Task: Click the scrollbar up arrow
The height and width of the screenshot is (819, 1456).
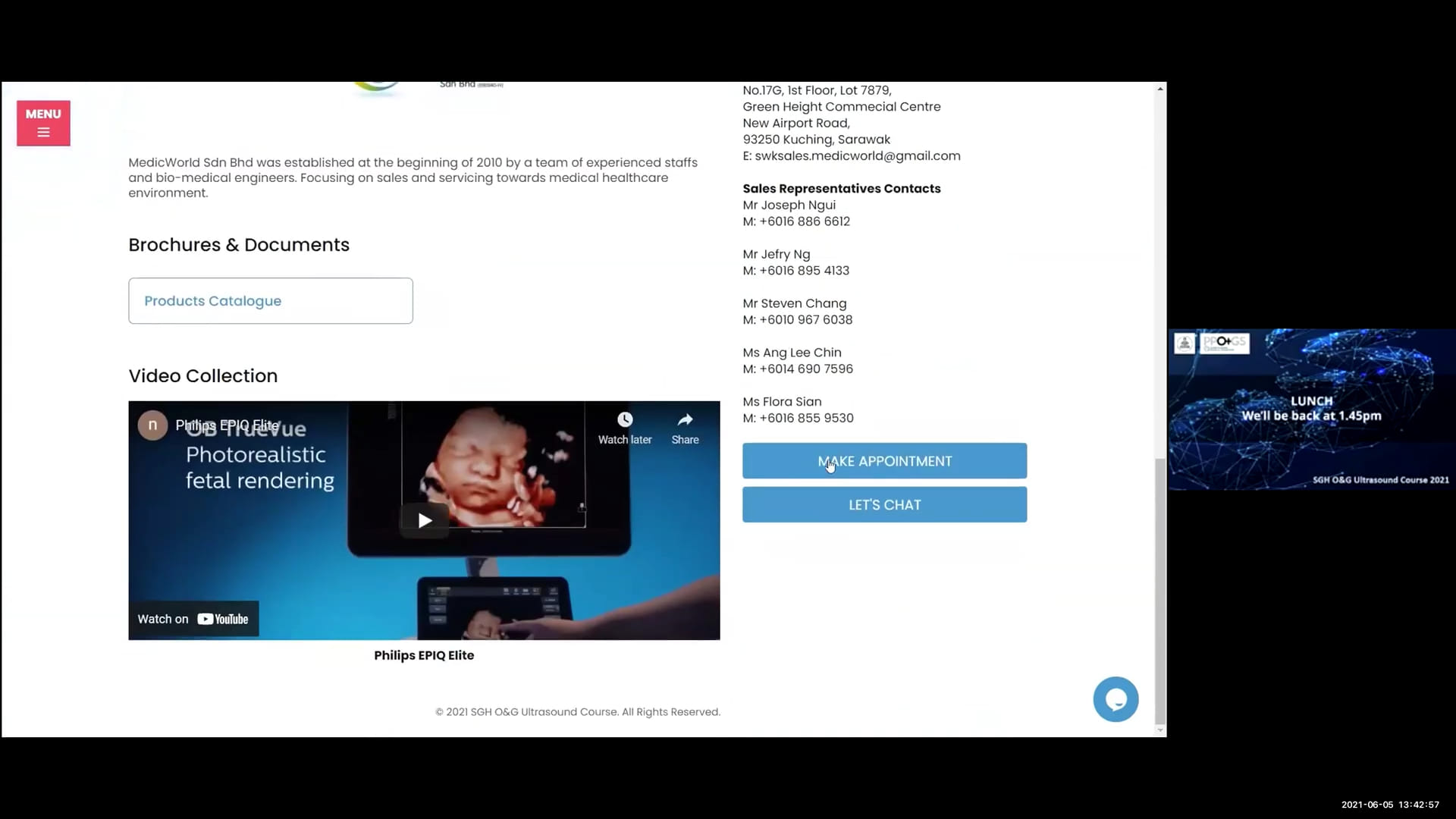Action: [1160, 89]
